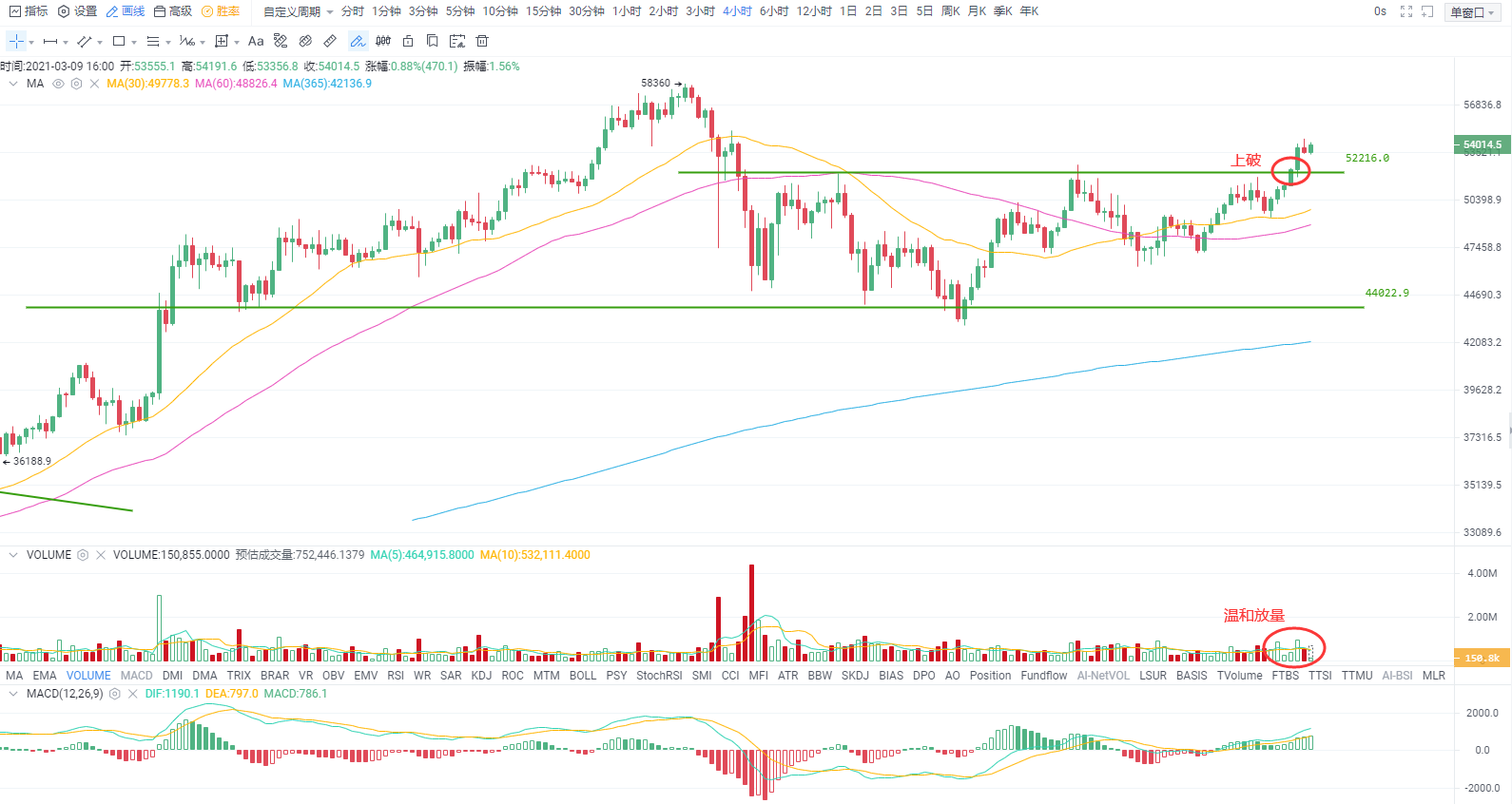Switch to 15分钟 timeframe

click(544, 11)
